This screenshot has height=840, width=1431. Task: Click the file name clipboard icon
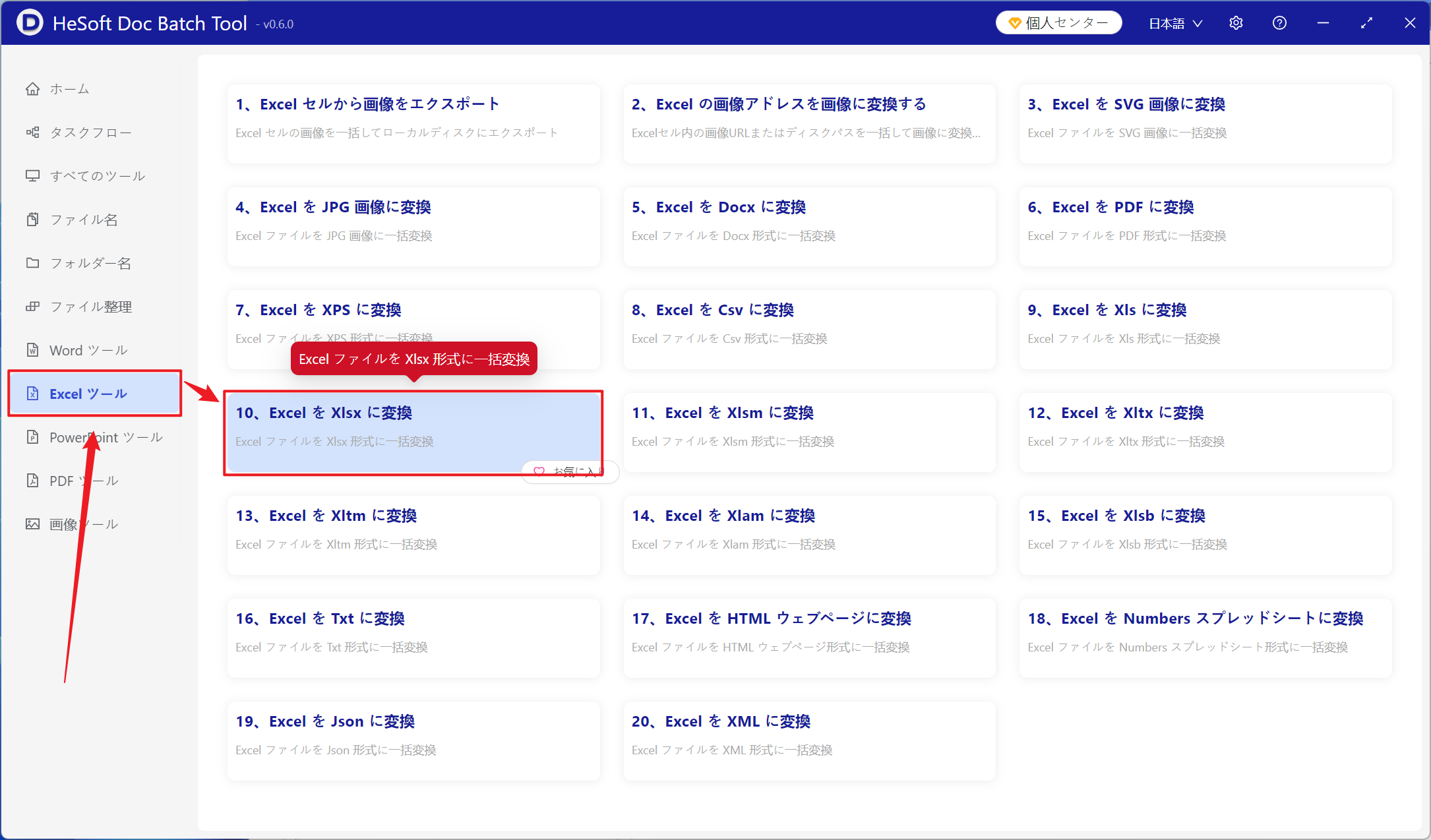click(32, 220)
